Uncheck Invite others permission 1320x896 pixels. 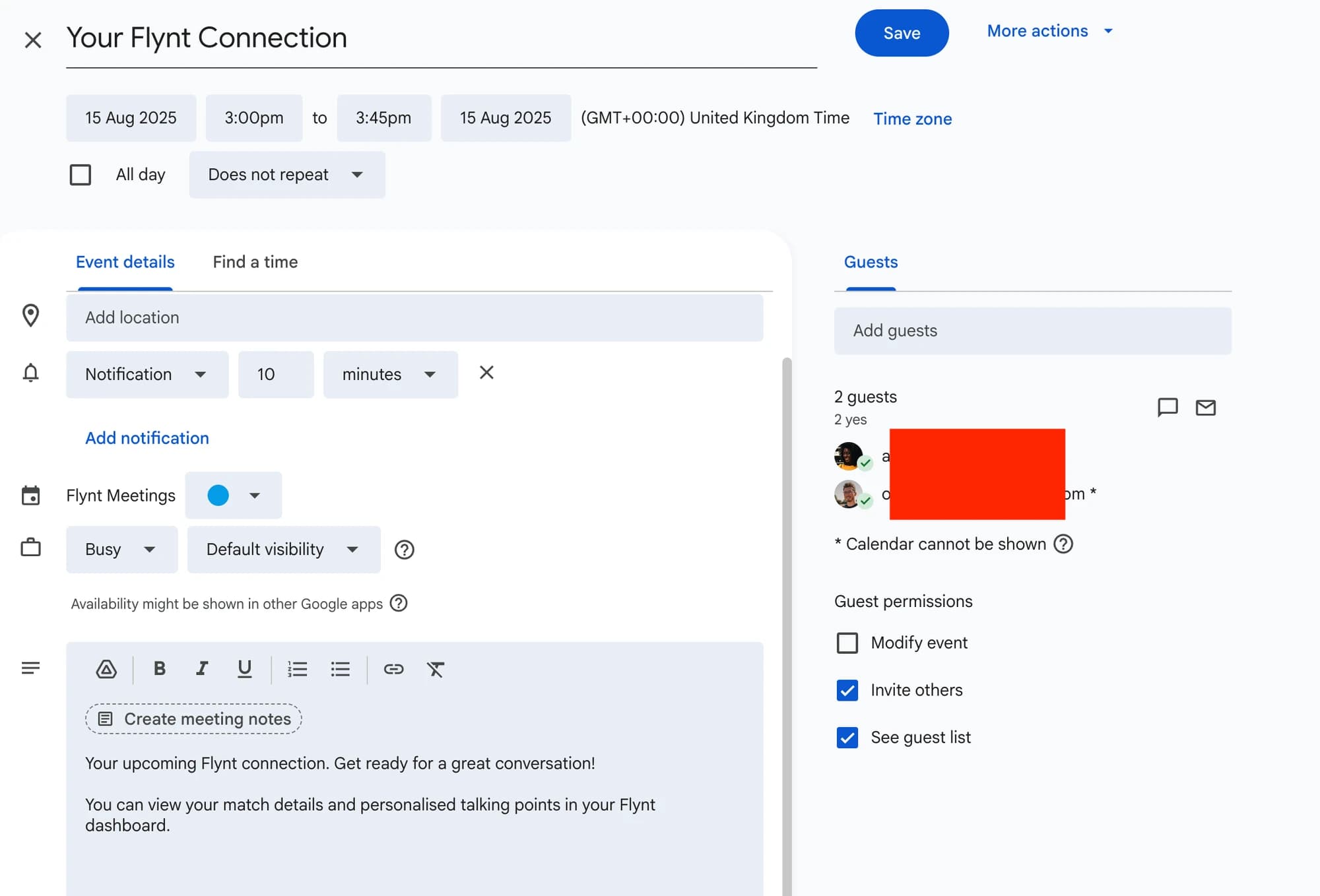pyautogui.click(x=847, y=690)
